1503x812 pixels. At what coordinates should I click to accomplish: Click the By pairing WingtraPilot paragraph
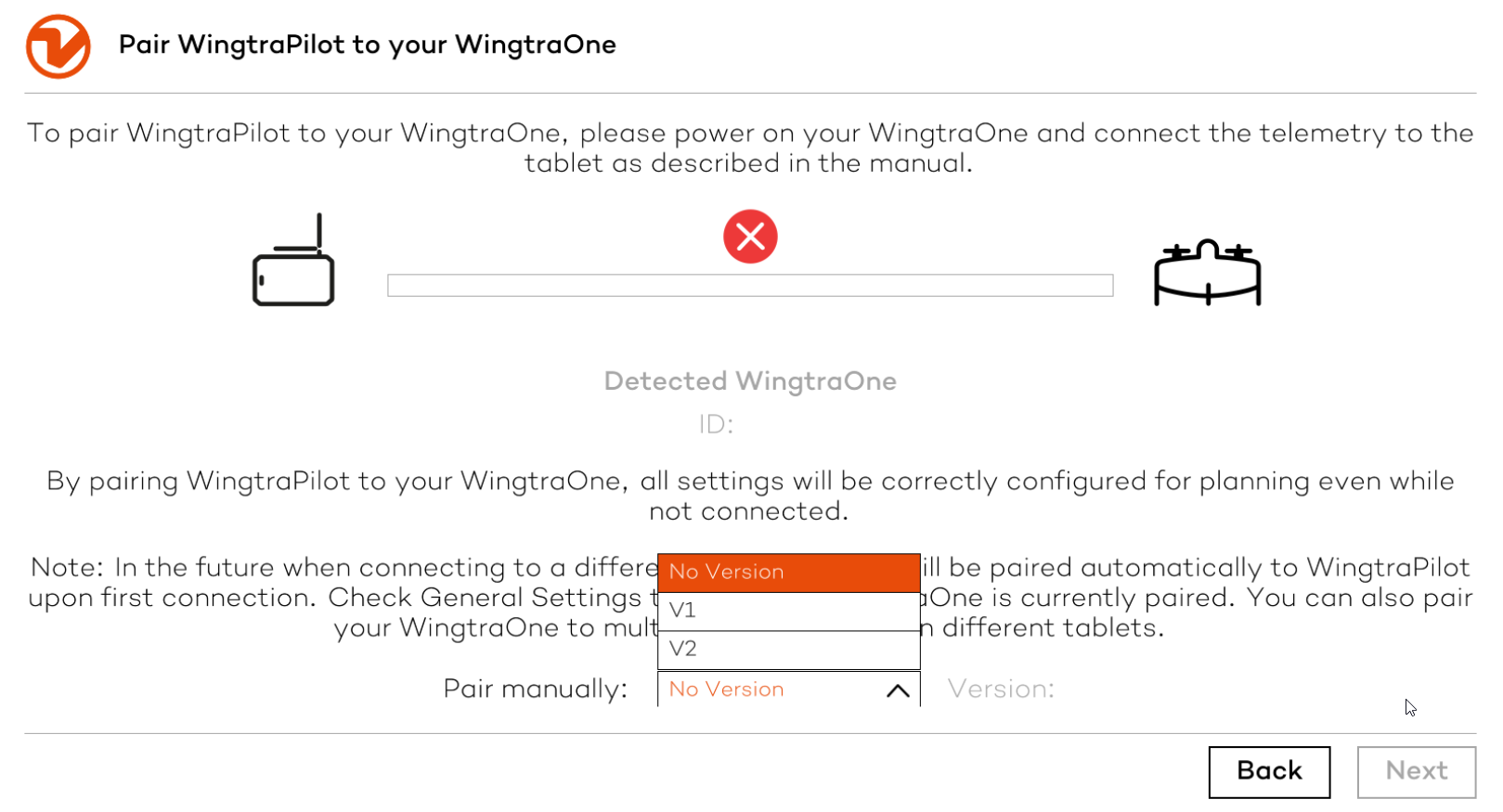[750, 496]
